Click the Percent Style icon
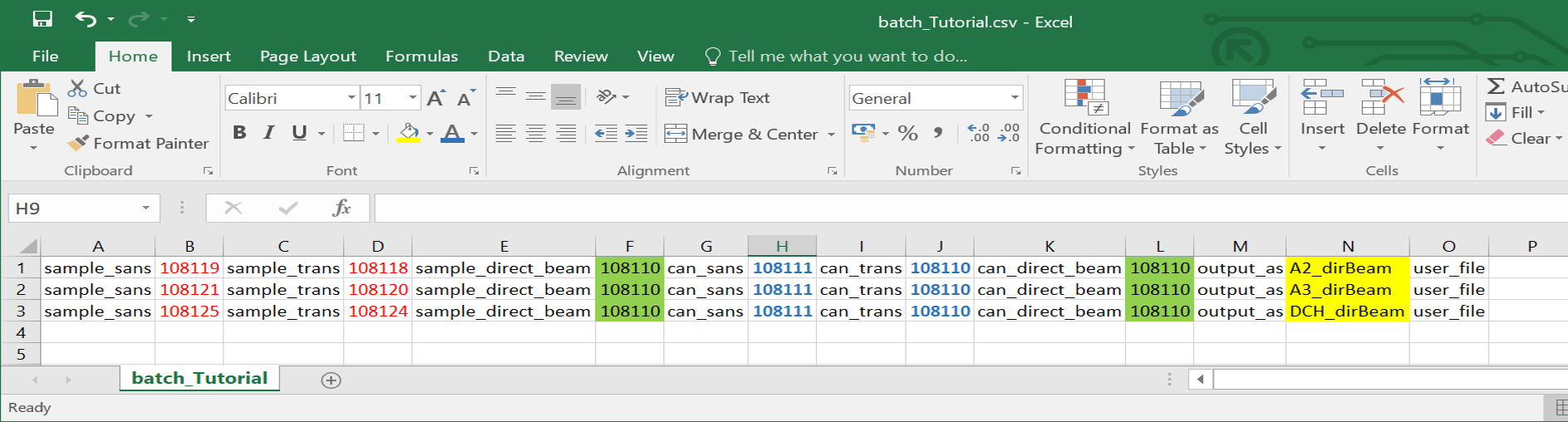The width and height of the screenshot is (1568, 422). pyautogui.click(x=907, y=134)
